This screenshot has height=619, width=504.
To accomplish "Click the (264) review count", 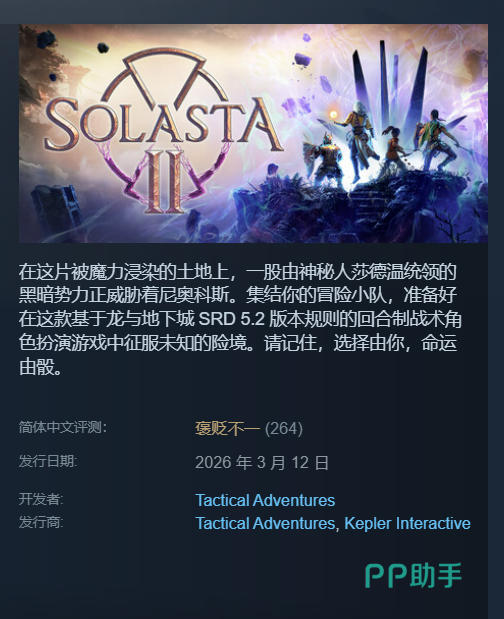I will pos(284,429).
